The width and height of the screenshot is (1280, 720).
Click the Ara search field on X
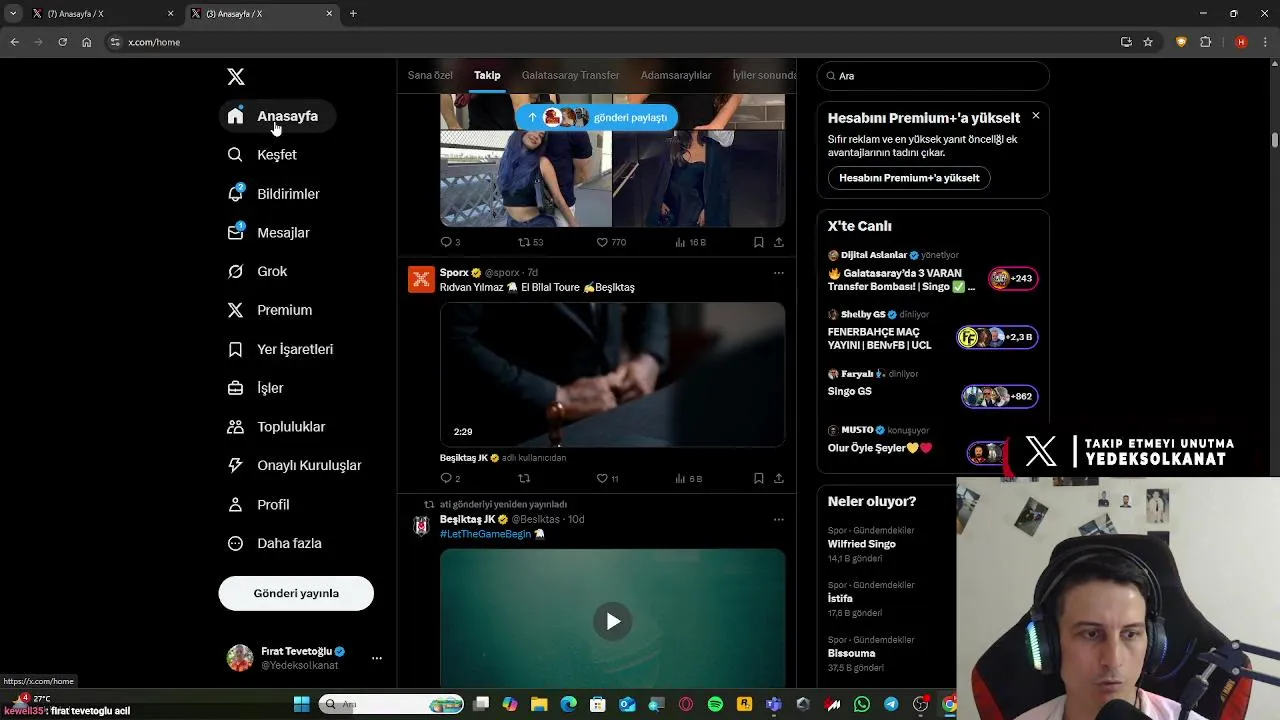(933, 76)
